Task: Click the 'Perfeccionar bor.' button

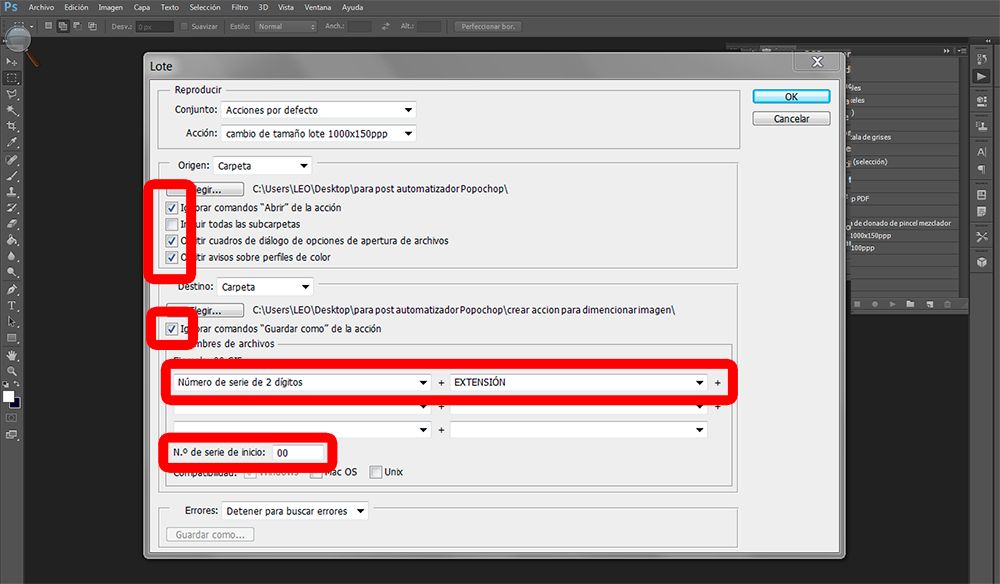Action: click(488, 26)
